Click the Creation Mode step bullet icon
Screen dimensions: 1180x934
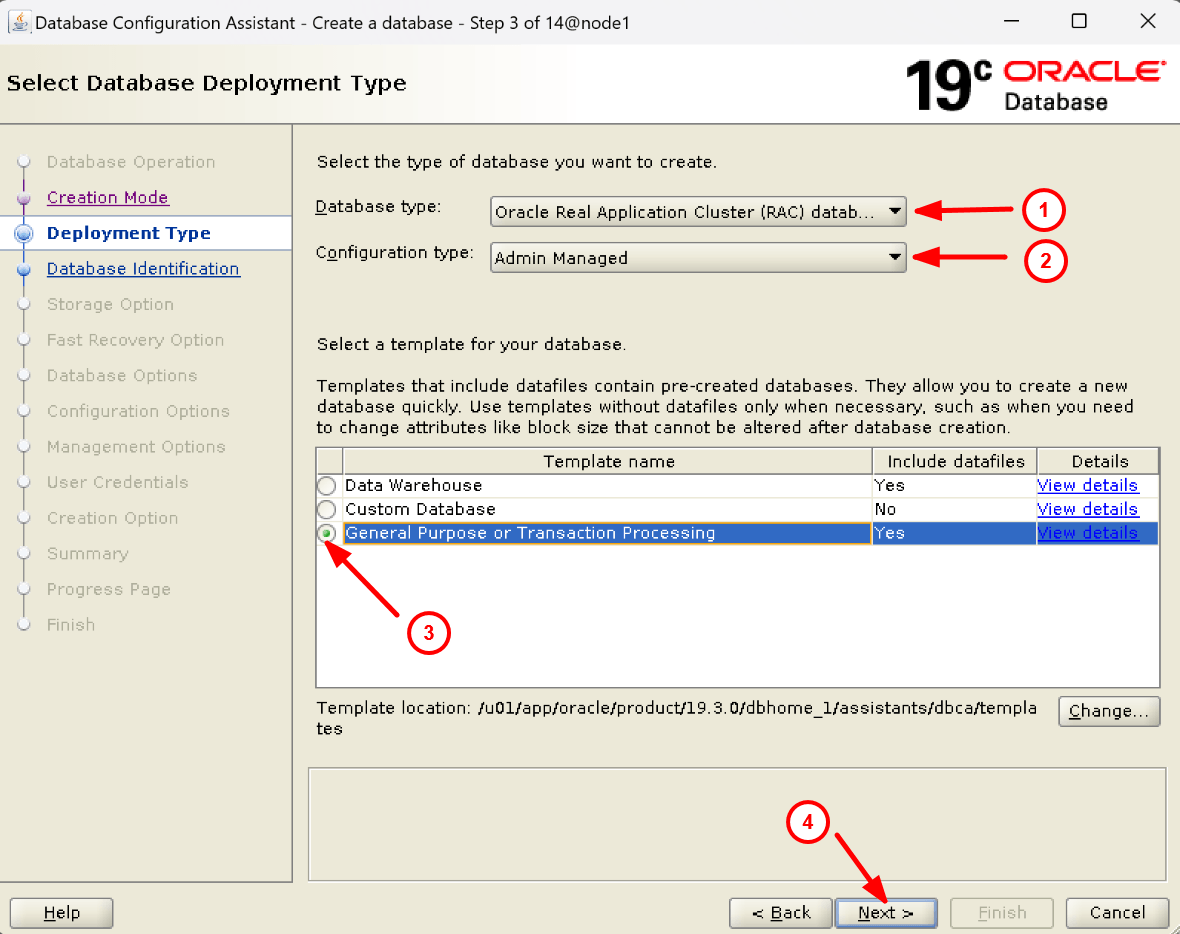[25, 198]
